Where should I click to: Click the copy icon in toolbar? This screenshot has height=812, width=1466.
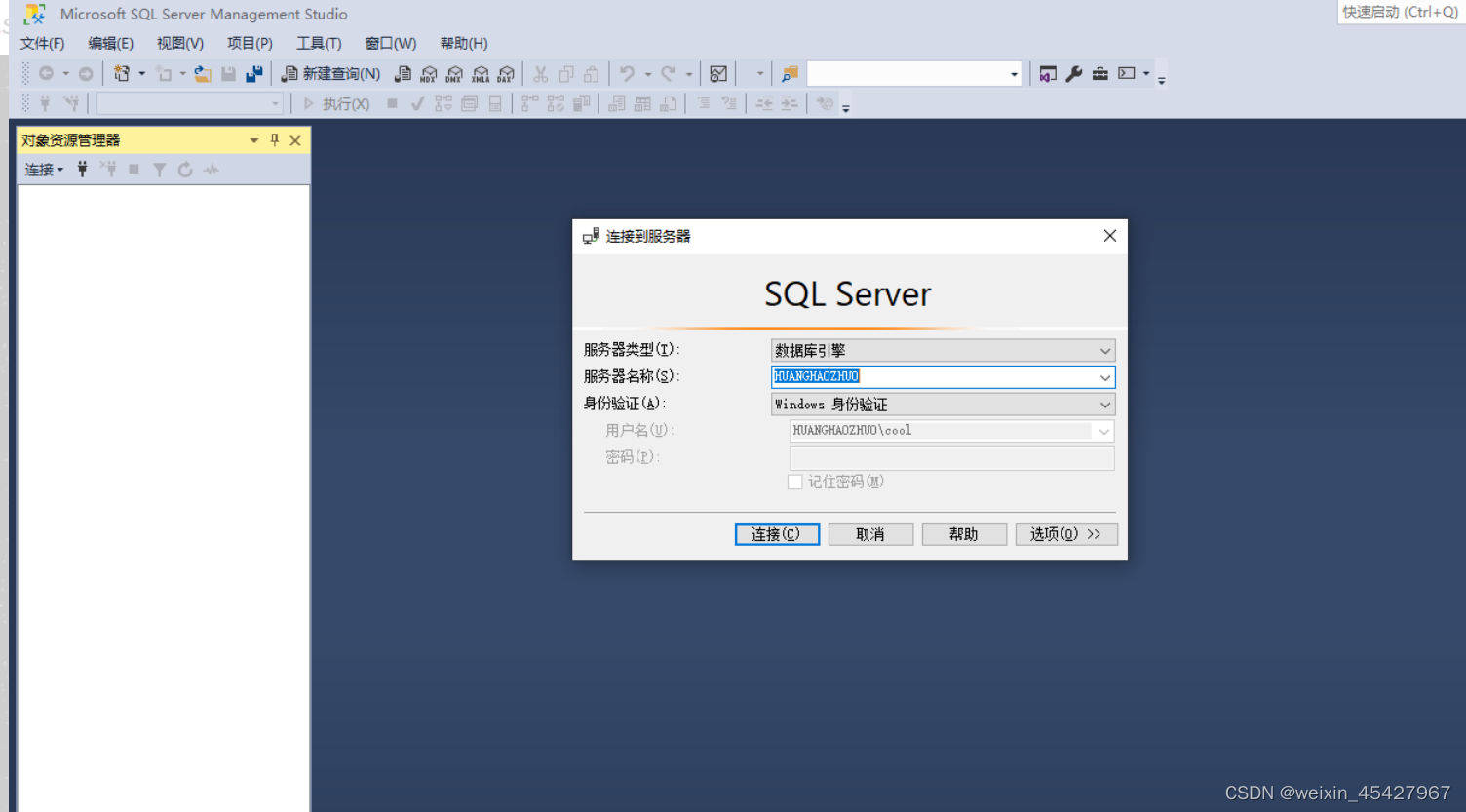coord(566,74)
